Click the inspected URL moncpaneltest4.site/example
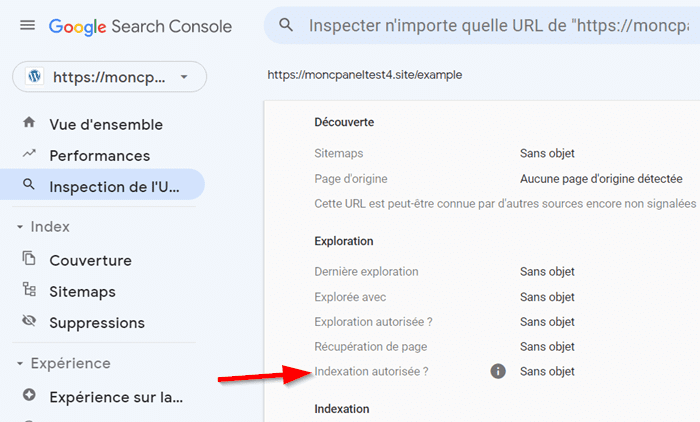Image resolution: width=700 pixels, height=422 pixels. 365,75
